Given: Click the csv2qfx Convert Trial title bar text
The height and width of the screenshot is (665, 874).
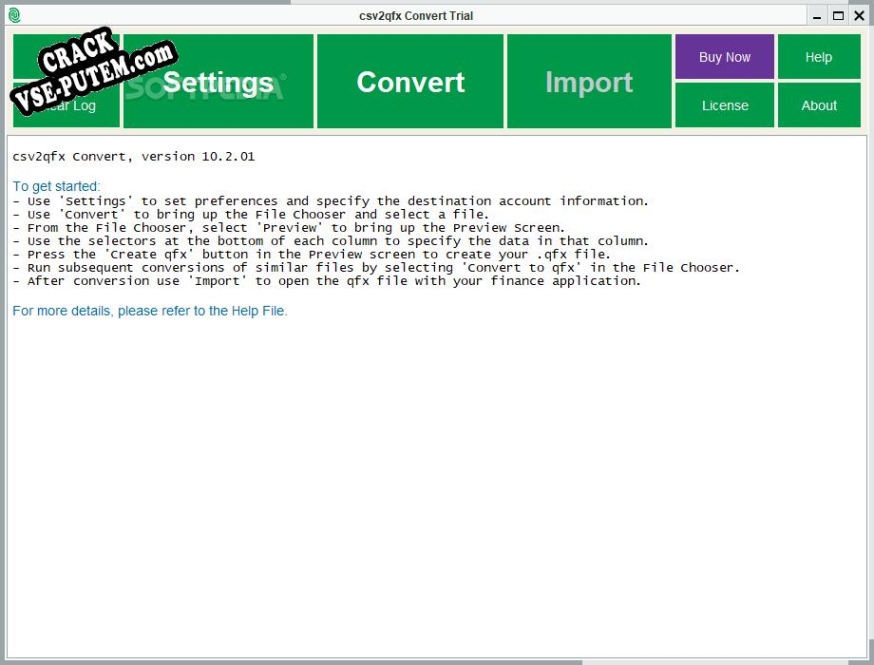Looking at the screenshot, I should pos(416,16).
